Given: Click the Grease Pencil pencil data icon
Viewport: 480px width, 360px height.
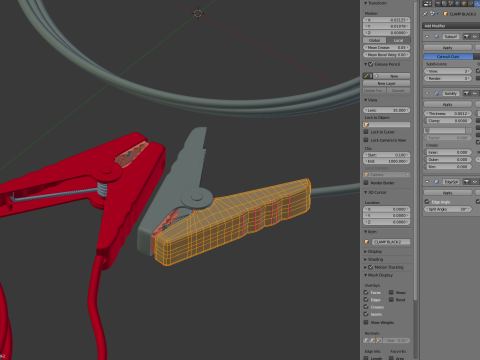Looking at the screenshot, I should point(368,76).
